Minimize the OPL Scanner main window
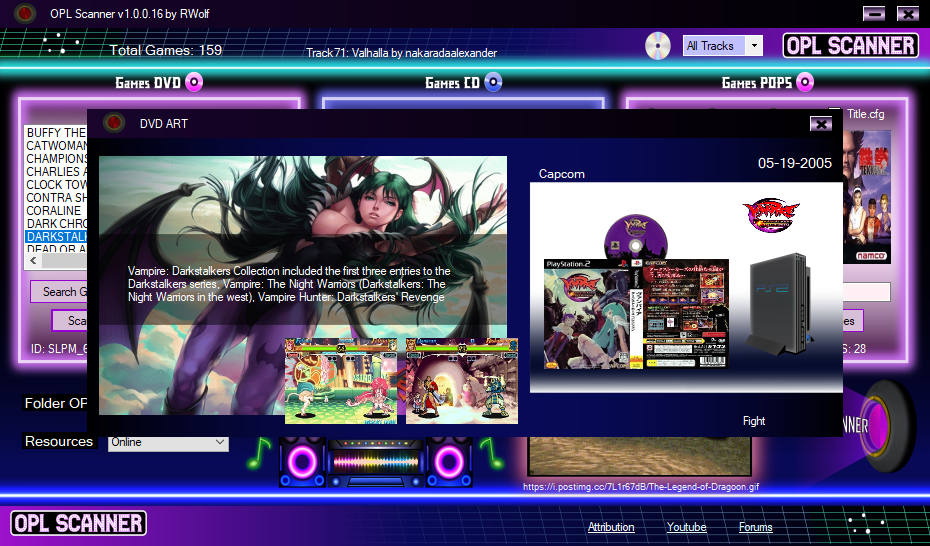930x546 pixels. click(874, 14)
